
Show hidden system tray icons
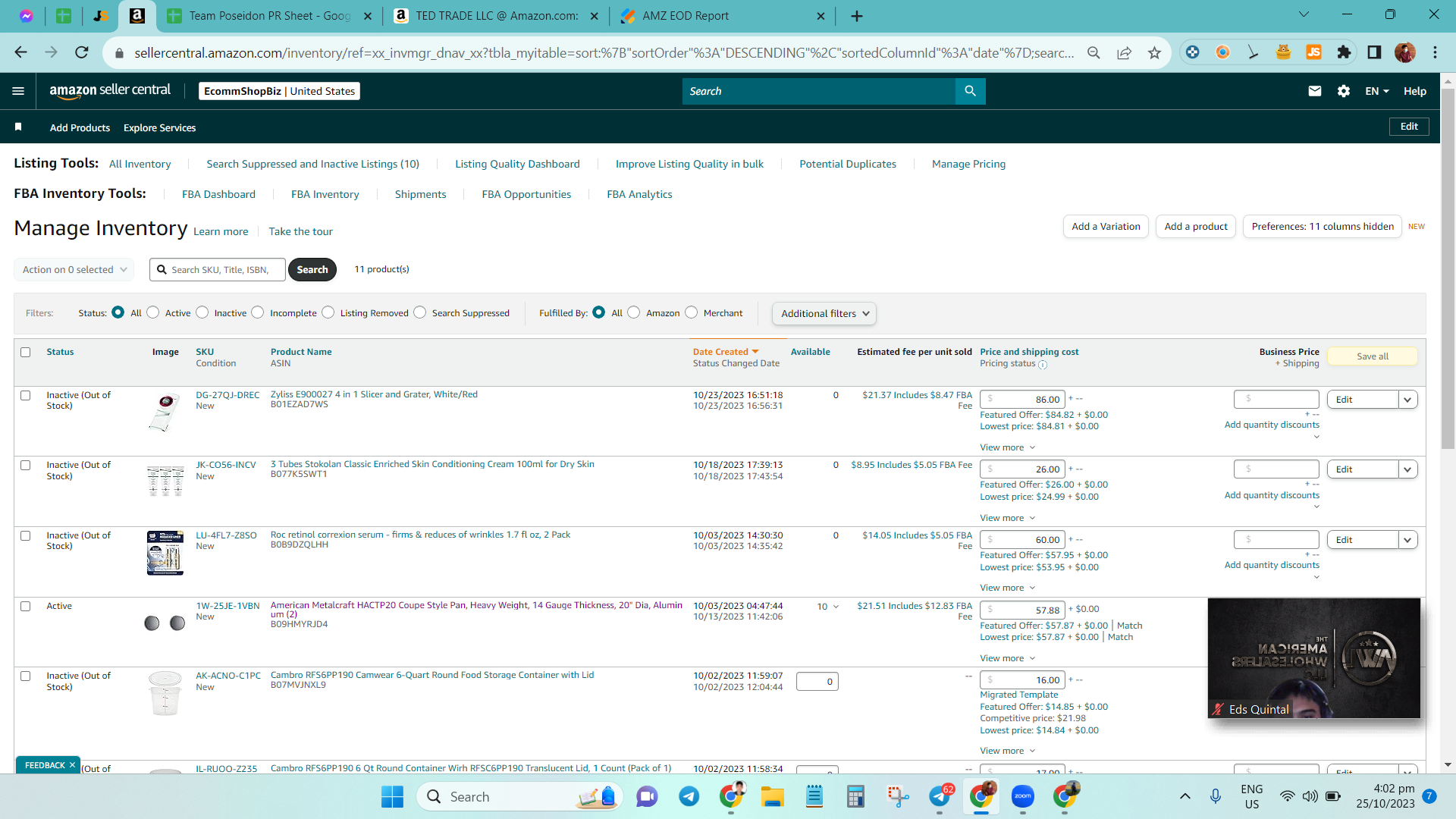1185,796
